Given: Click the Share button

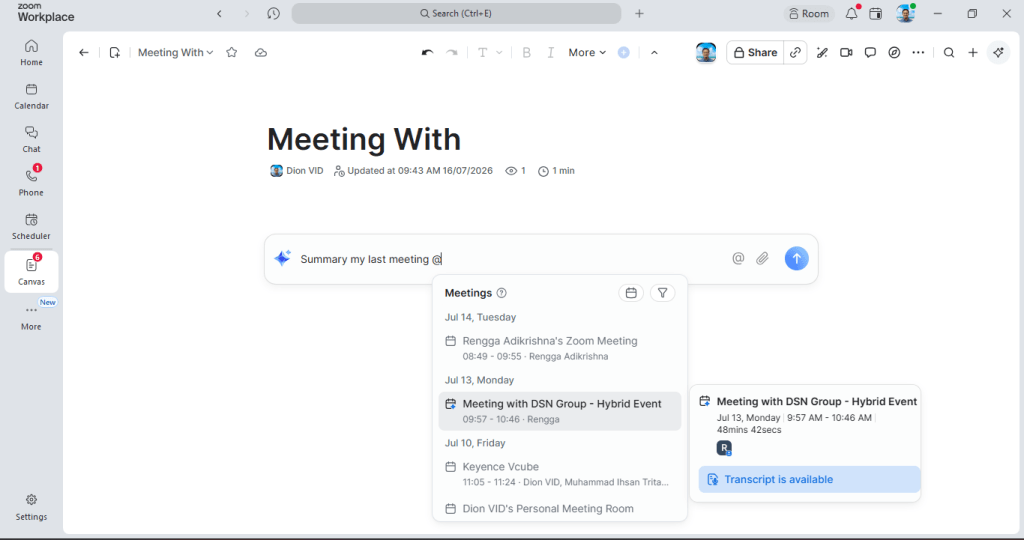Looking at the screenshot, I should (755, 53).
